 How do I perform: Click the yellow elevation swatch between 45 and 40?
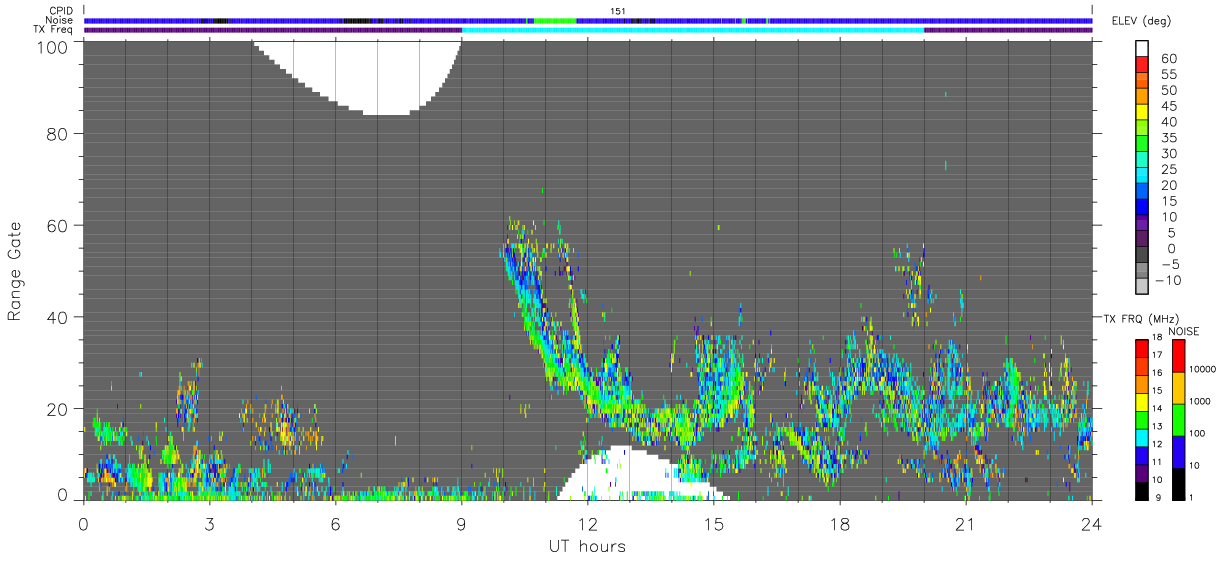[1142, 111]
